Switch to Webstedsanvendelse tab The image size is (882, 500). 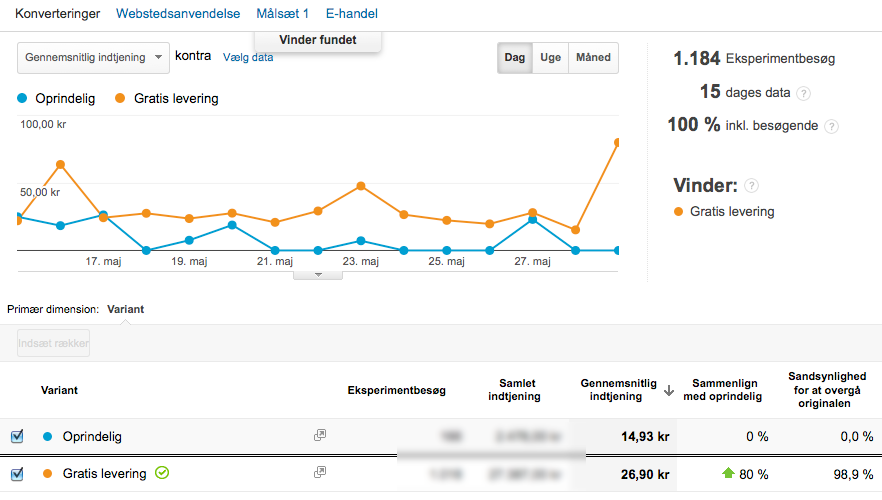click(x=178, y=13)
